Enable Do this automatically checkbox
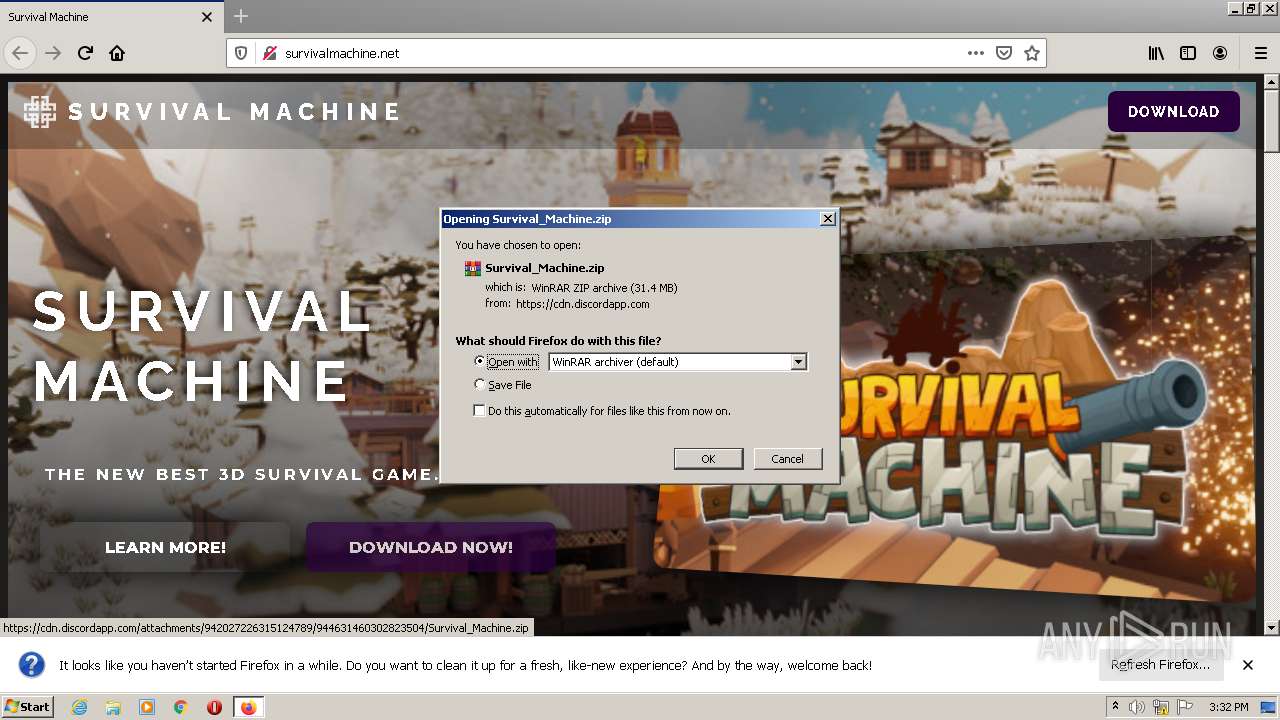 coord(480,411)
